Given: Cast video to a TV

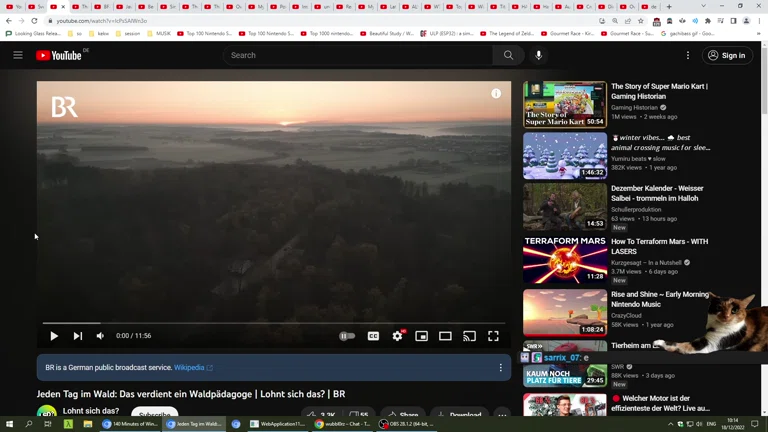Looking at the screenshot, I should (469, 336).
